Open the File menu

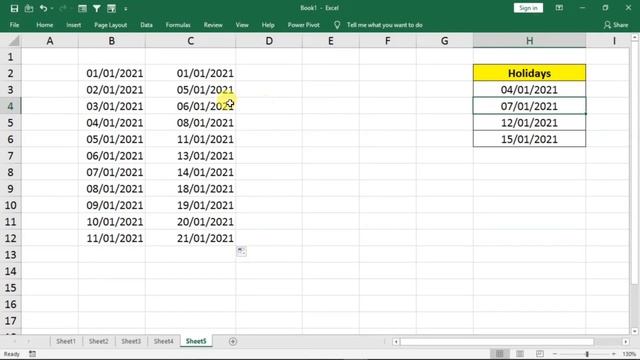point(14,25)
